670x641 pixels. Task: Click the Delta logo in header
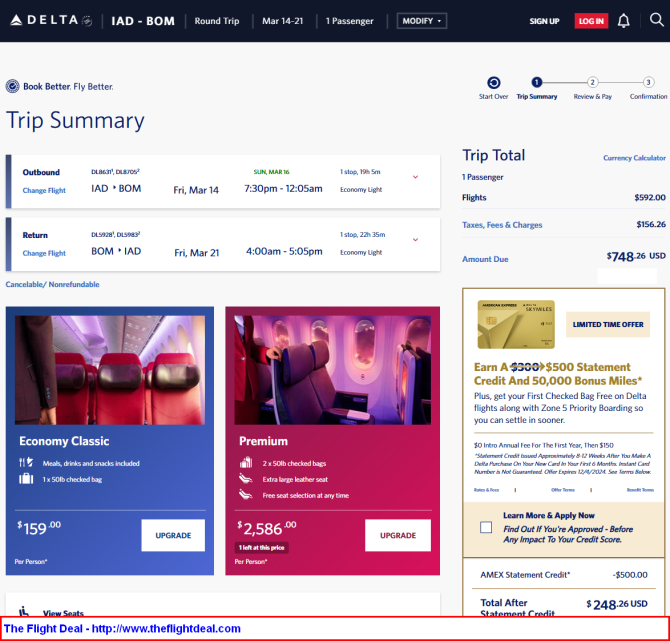(x=51, y=21)
